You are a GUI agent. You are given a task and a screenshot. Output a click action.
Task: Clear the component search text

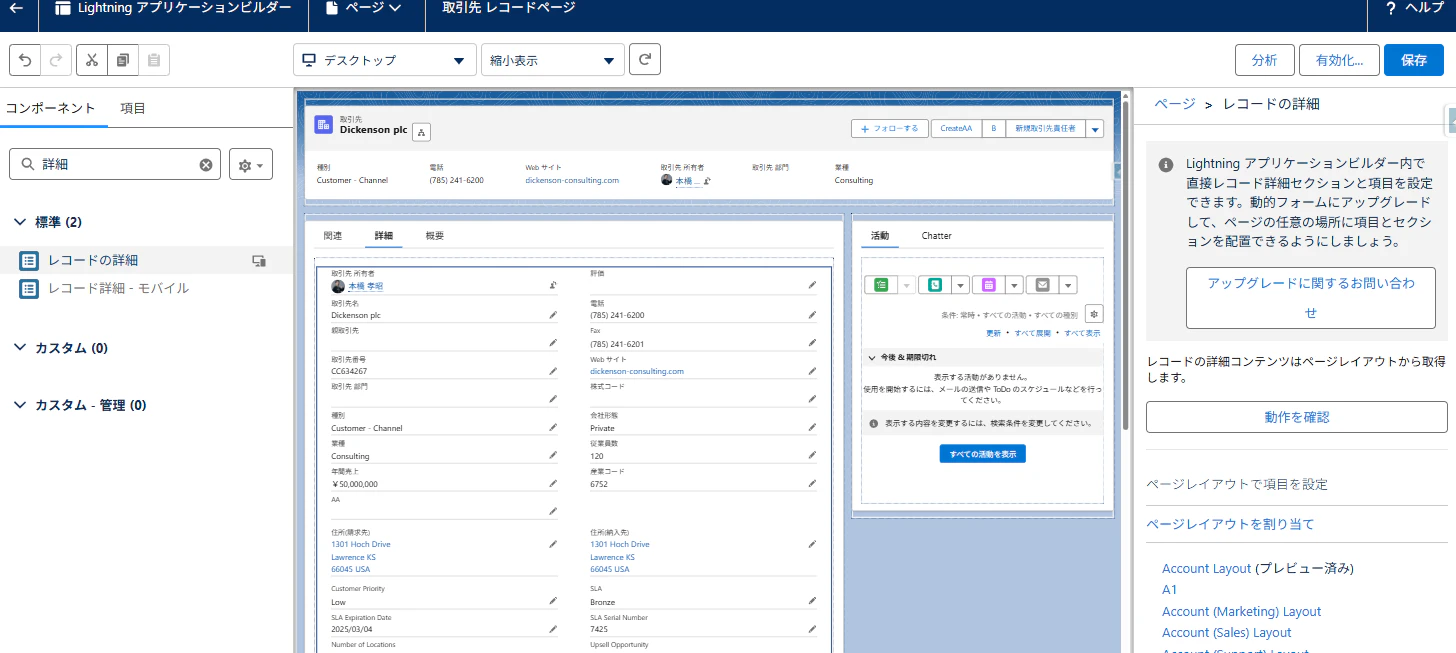pyautogui.click(x=205, y=165)
